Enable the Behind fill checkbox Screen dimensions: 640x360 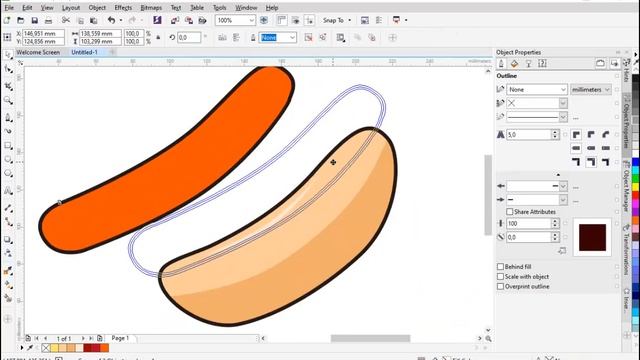pyautogui.click(x=500, y=267)
